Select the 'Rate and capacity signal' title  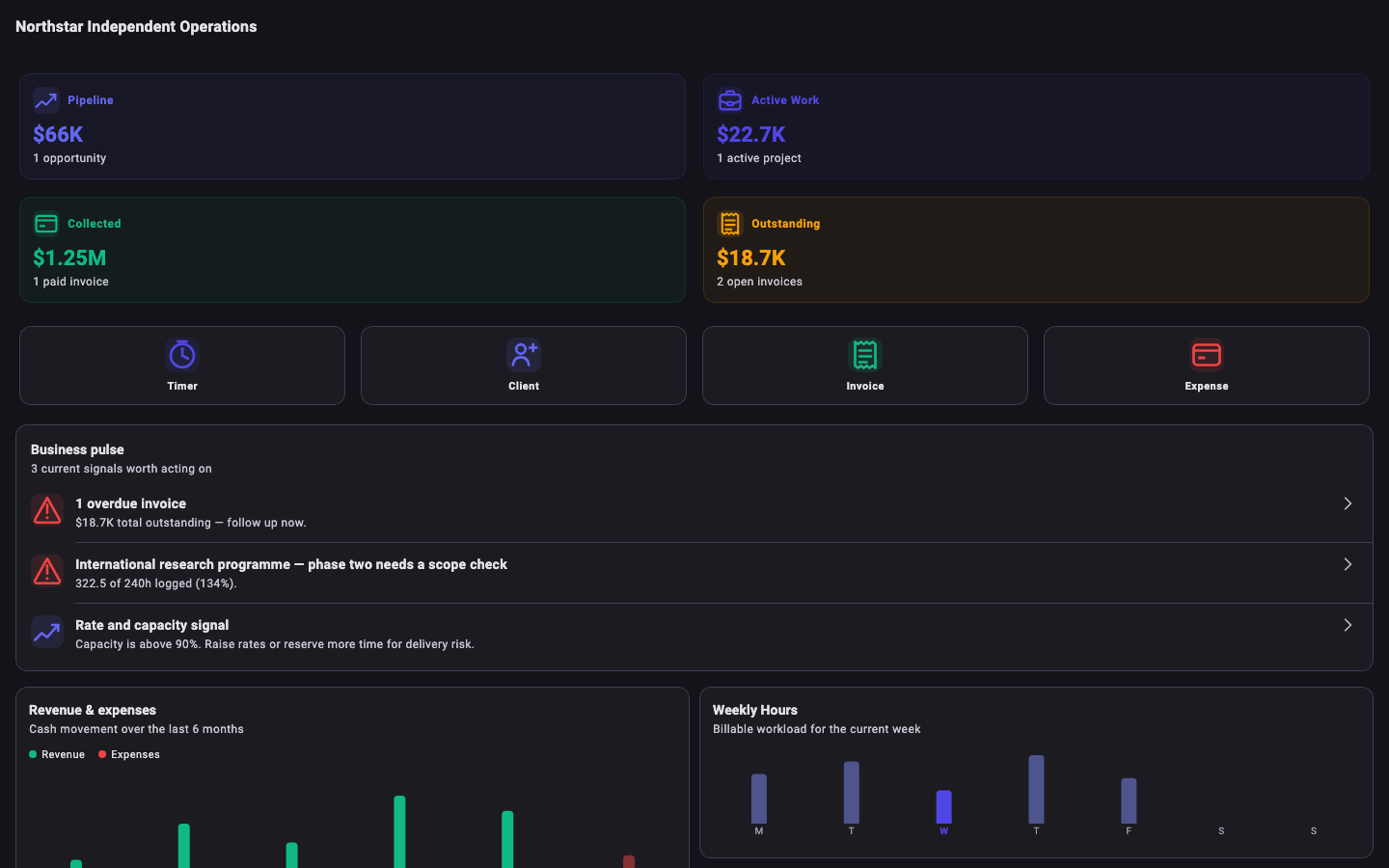(152, 625)
